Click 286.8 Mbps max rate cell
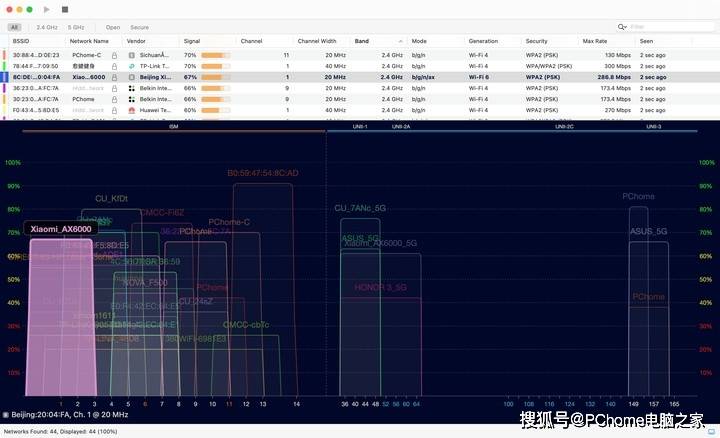The height and width of the screenshot is (438, 720). (614, 77)
